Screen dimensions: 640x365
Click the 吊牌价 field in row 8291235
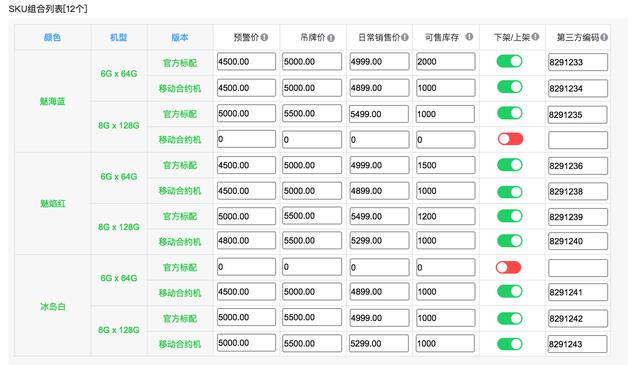click(x=312, y=114)
